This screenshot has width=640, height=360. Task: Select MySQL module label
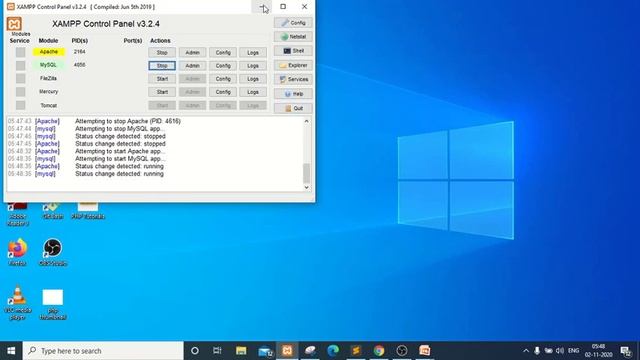click(49, 65)
